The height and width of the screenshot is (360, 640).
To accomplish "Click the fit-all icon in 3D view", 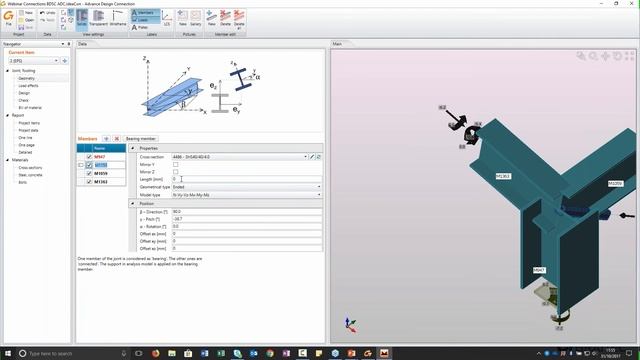I will click(x=630, y=56).
